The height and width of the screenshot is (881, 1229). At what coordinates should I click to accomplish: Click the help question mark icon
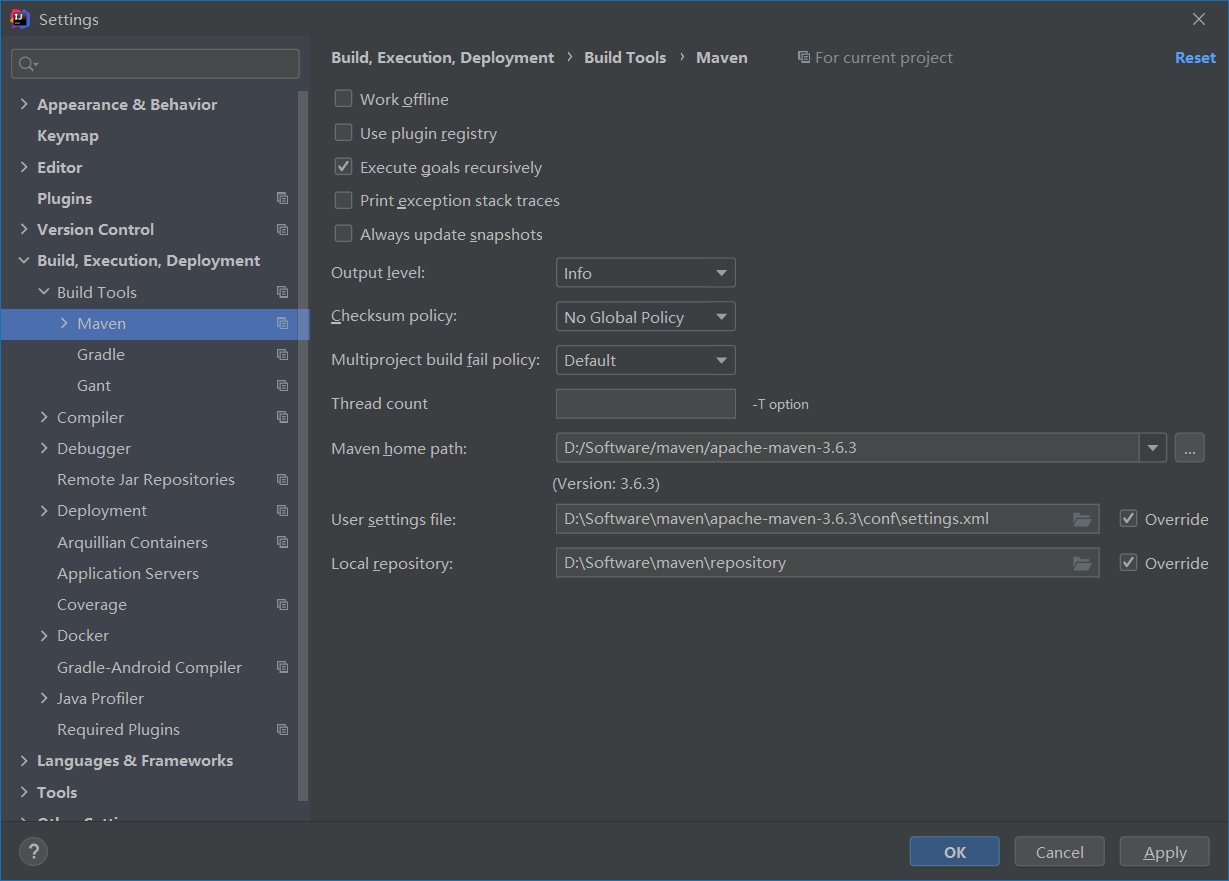(34, 852)
